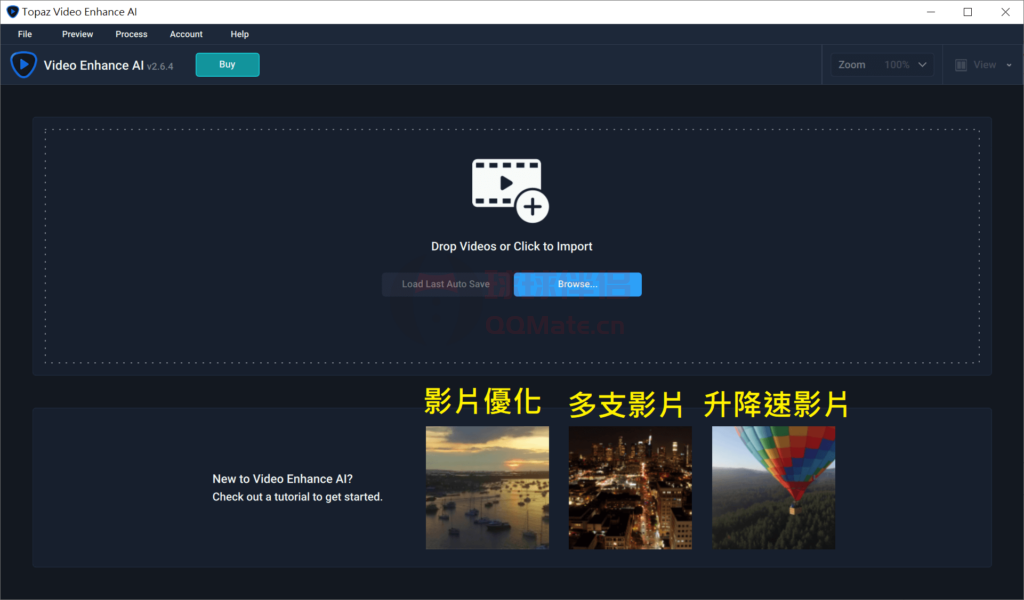
Task: Click the v2.6.4 version label
Action: pos(160,67)
